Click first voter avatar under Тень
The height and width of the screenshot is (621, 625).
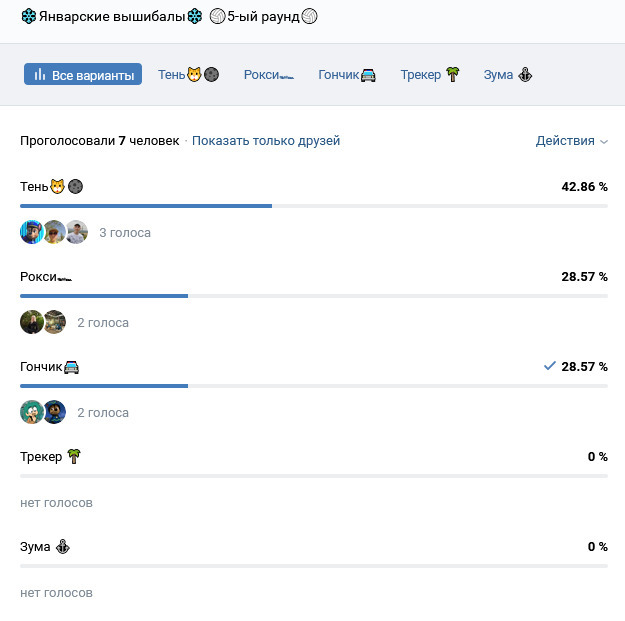[32, 232]
